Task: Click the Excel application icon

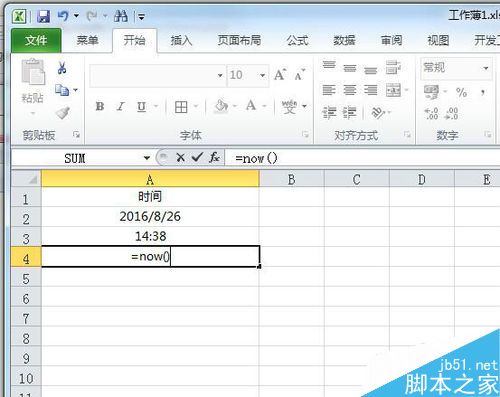Action: point(19,16)
